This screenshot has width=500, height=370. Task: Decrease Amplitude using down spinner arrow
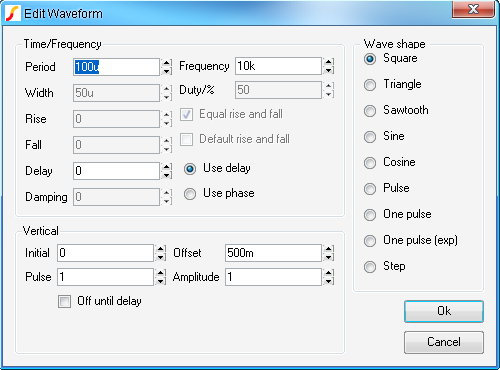[328, 281]
